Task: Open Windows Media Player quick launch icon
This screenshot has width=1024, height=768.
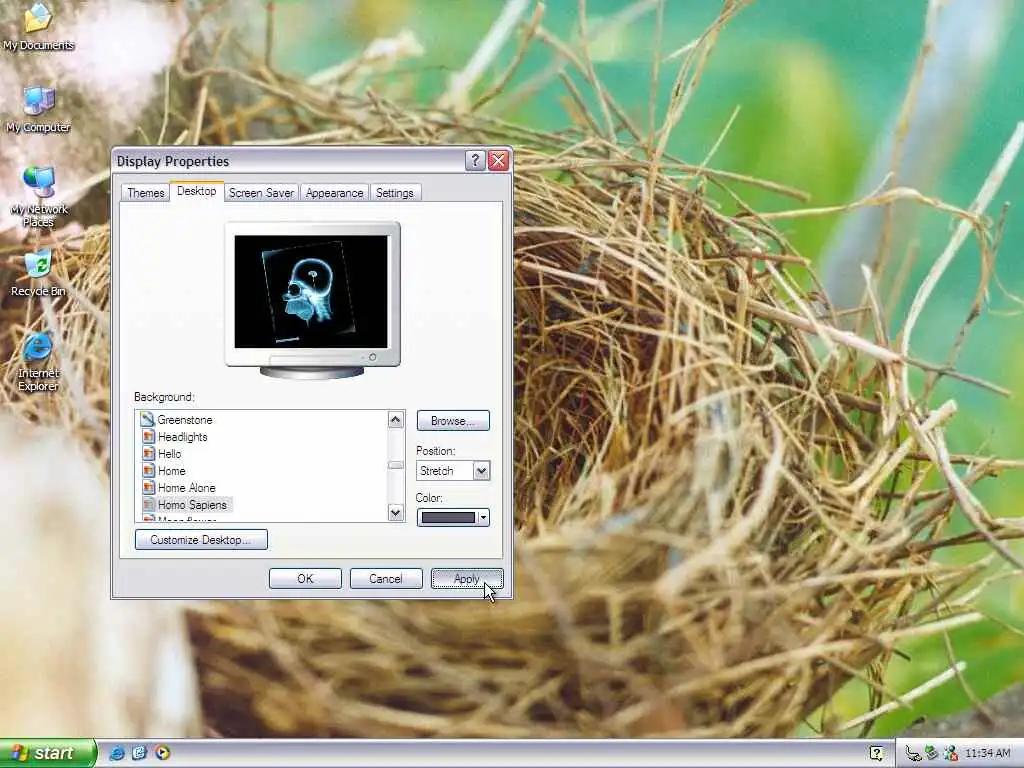Action: (163, 753)
